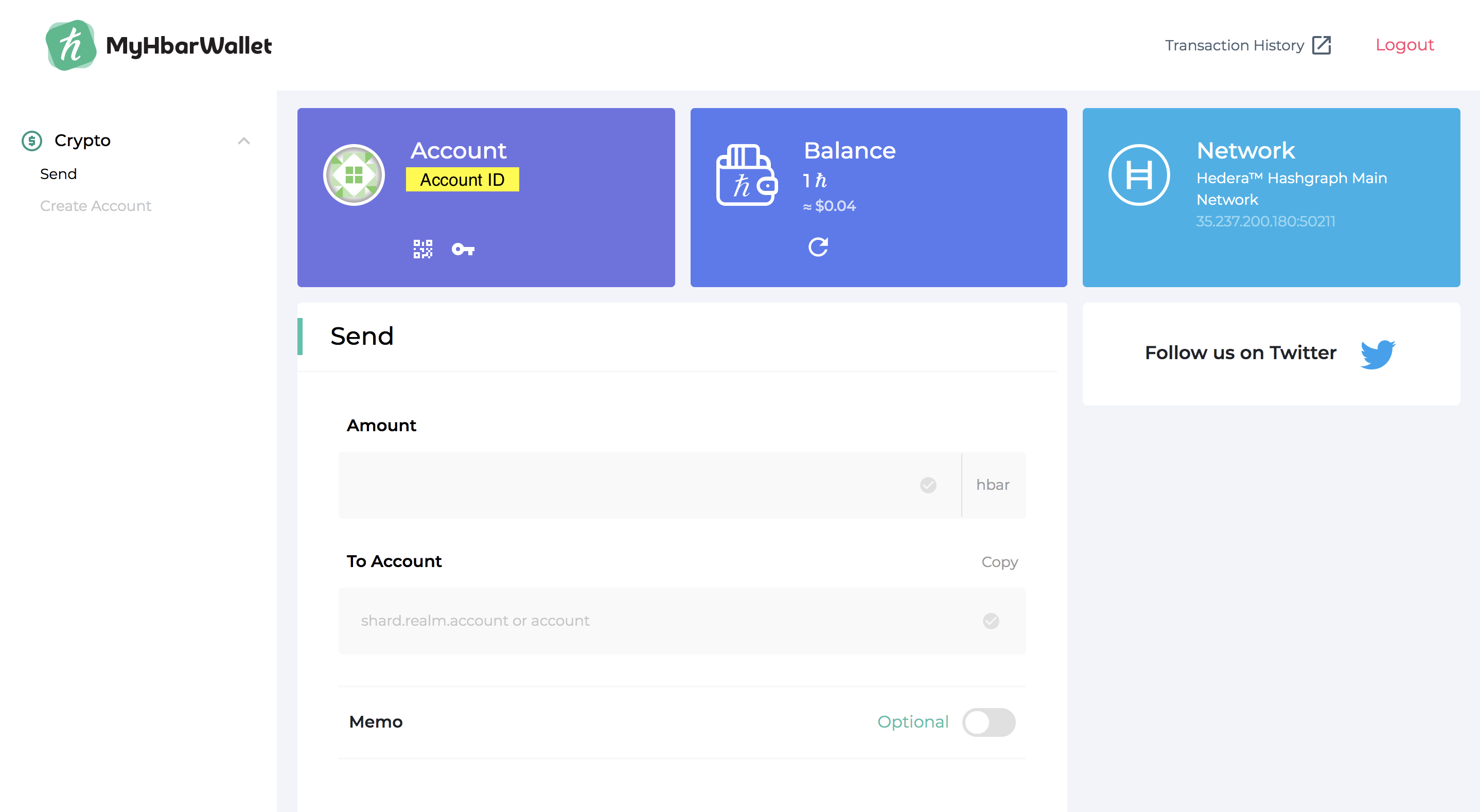Select Send in the sidebar

(x=58, y=174)
